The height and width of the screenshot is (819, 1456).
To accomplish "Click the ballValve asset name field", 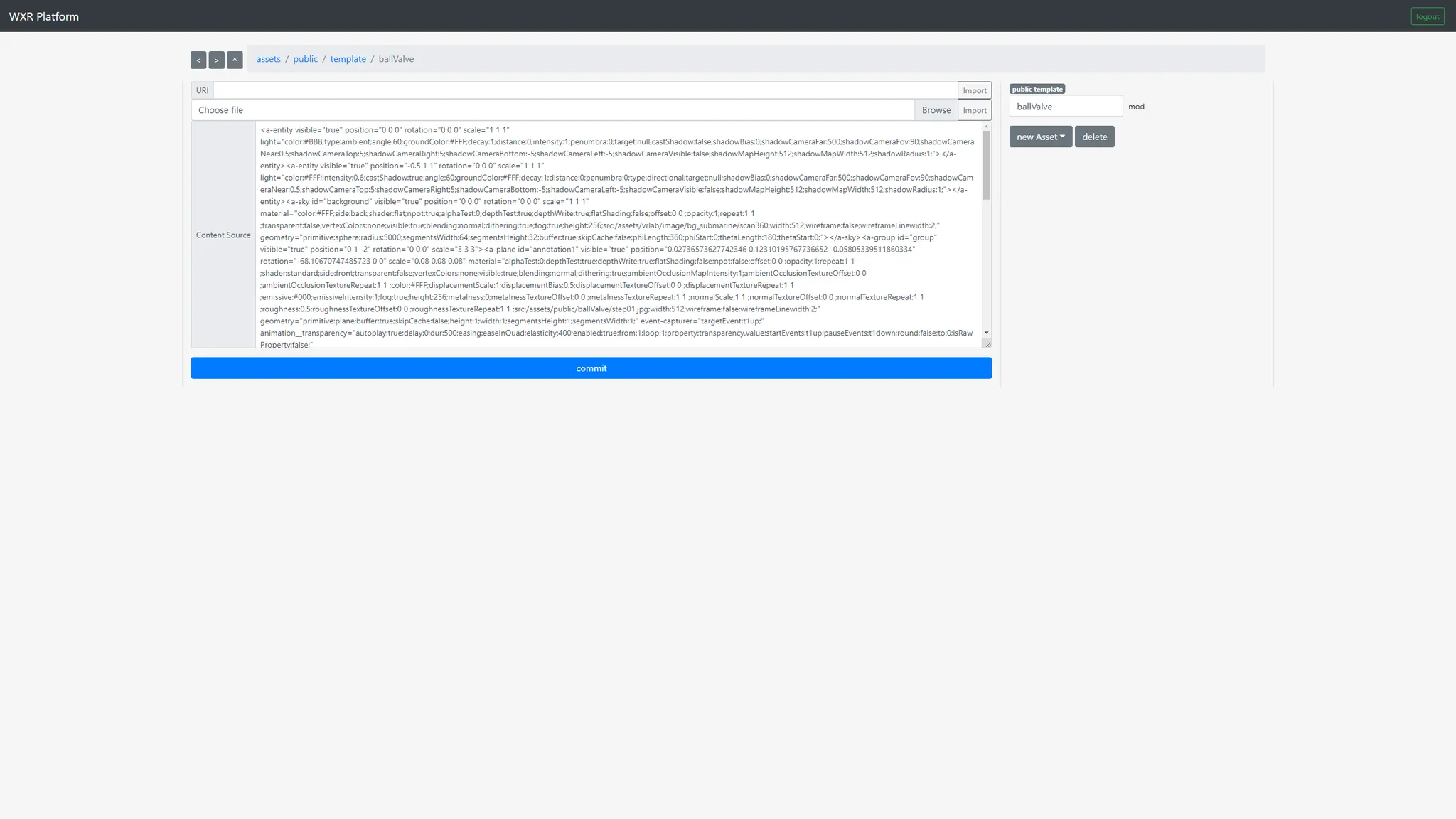I will [1065, 107].
